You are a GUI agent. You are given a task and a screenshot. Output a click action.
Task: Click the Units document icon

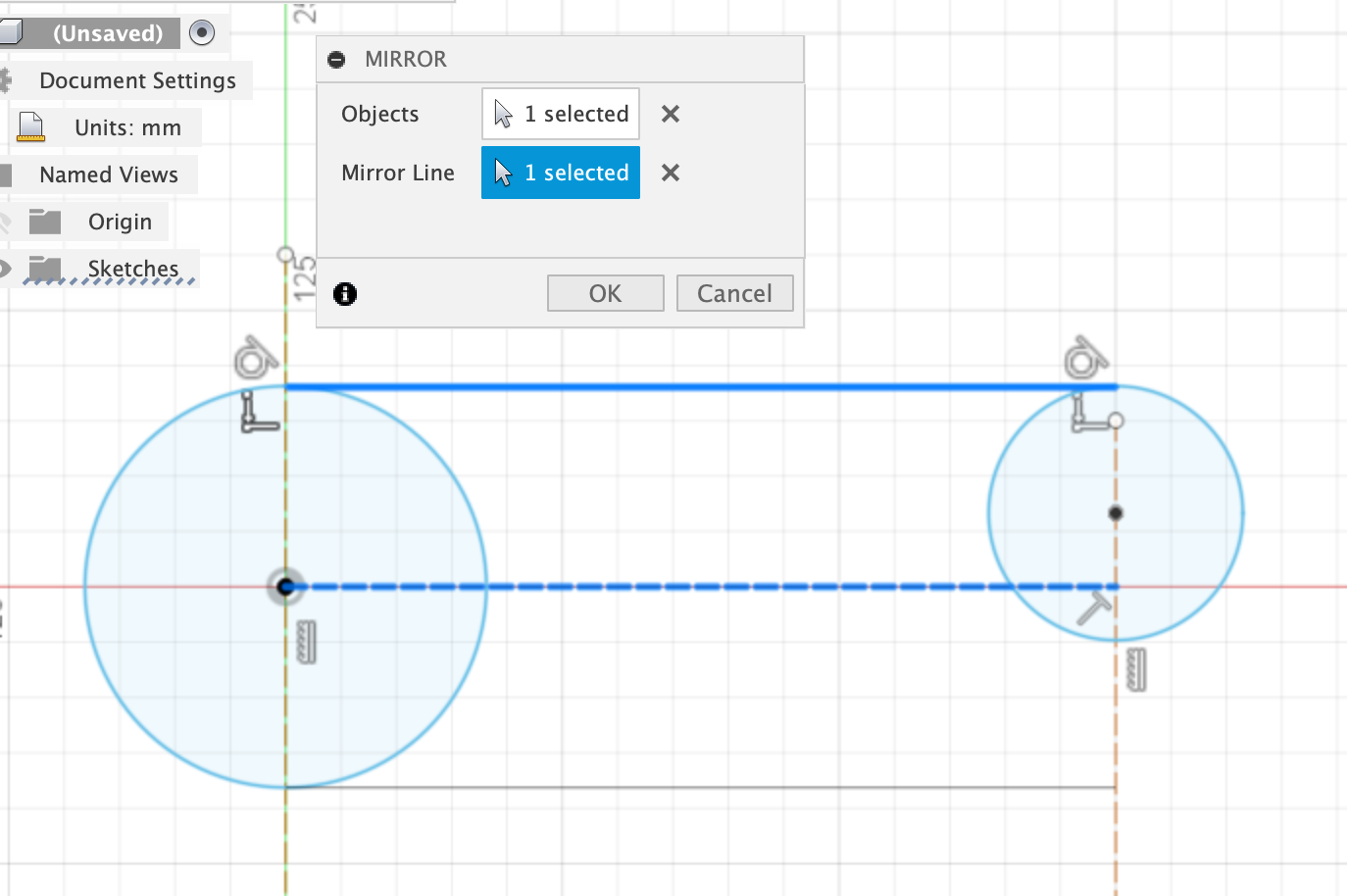tap(31, 127)
